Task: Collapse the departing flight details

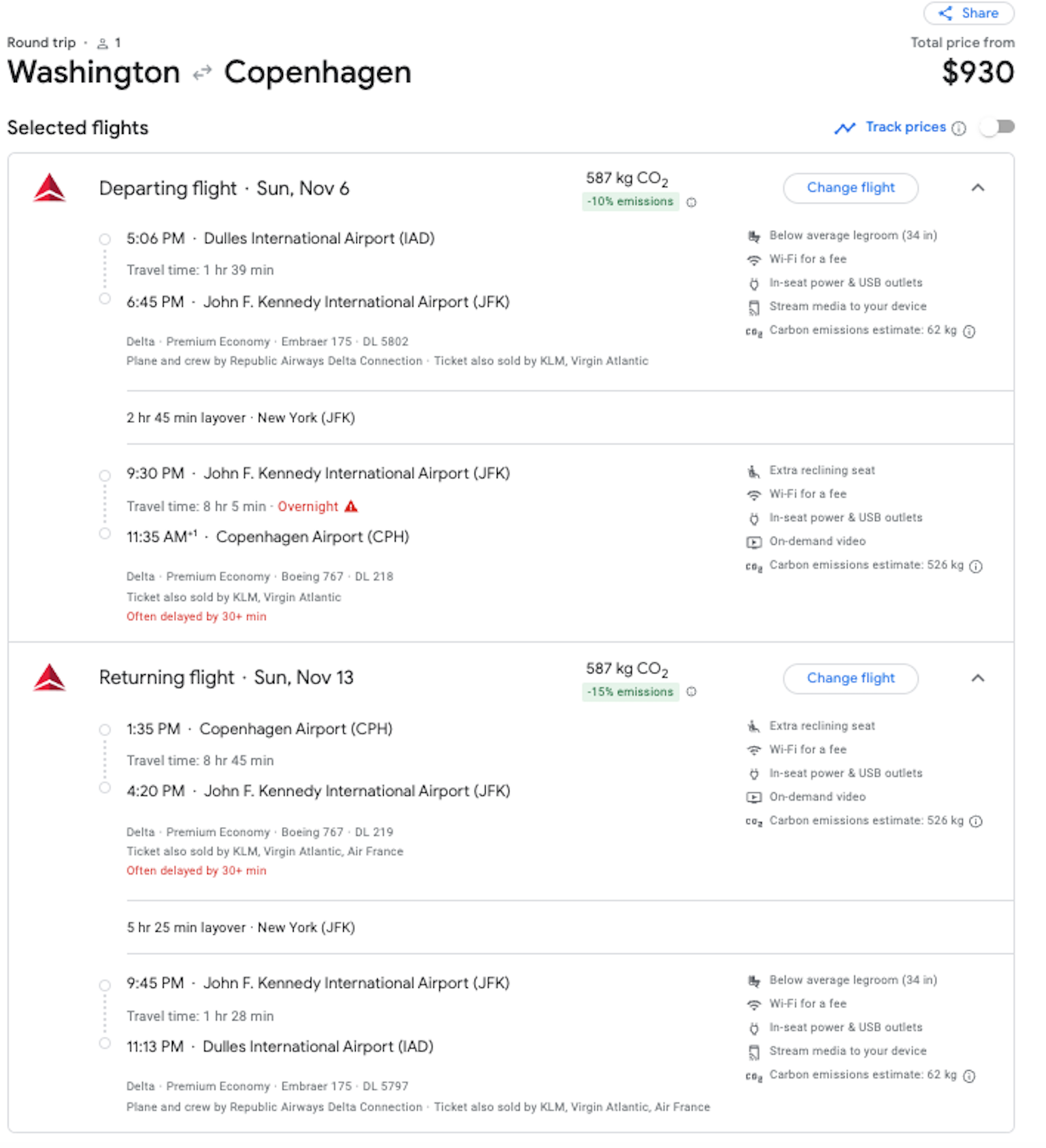Action: (979, 188)
